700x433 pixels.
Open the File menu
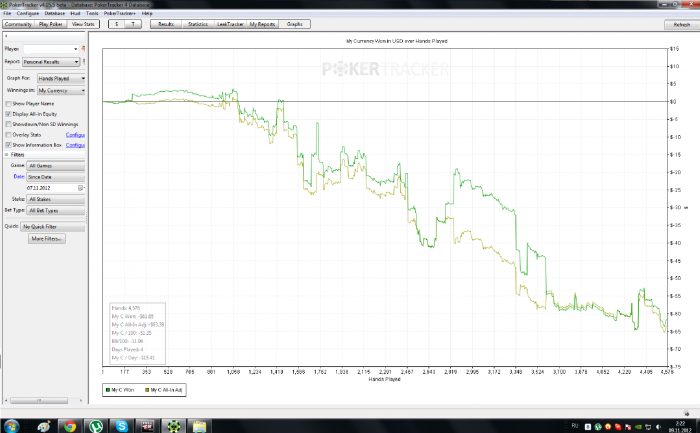[7, 13]
